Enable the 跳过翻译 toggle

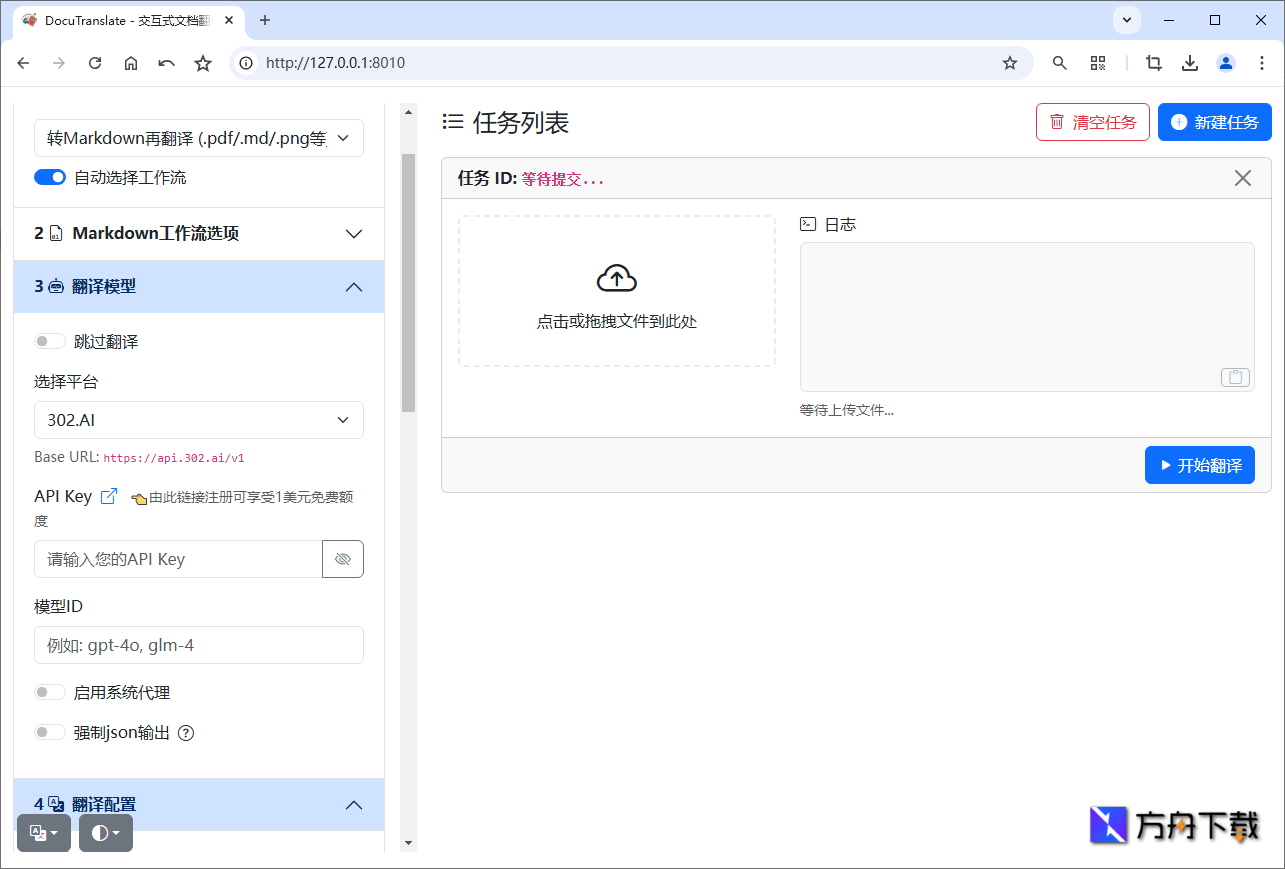tap(50, 340)
